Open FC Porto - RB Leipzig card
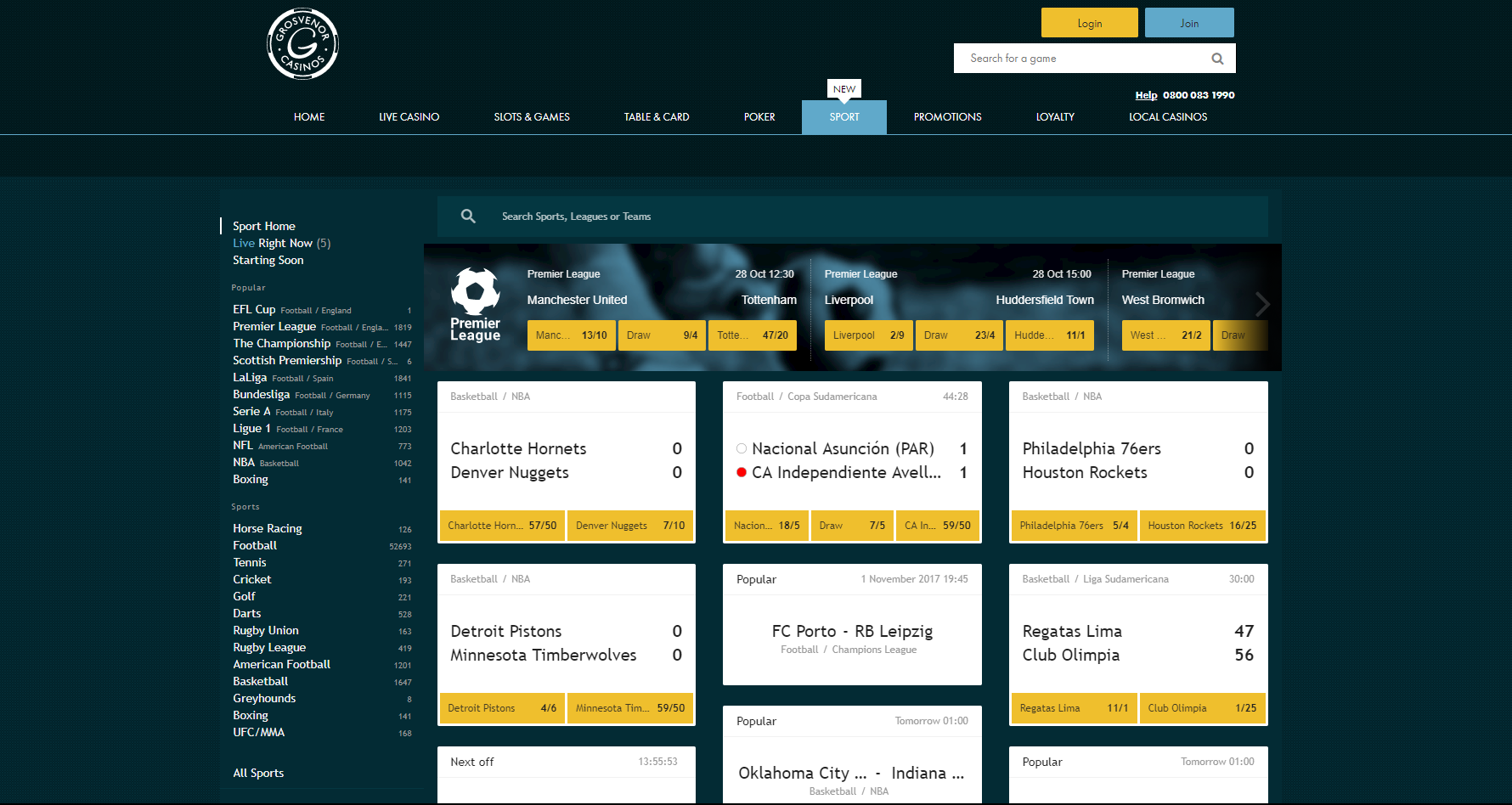This screenshot has width=1512, height=805. pos(852,625)
